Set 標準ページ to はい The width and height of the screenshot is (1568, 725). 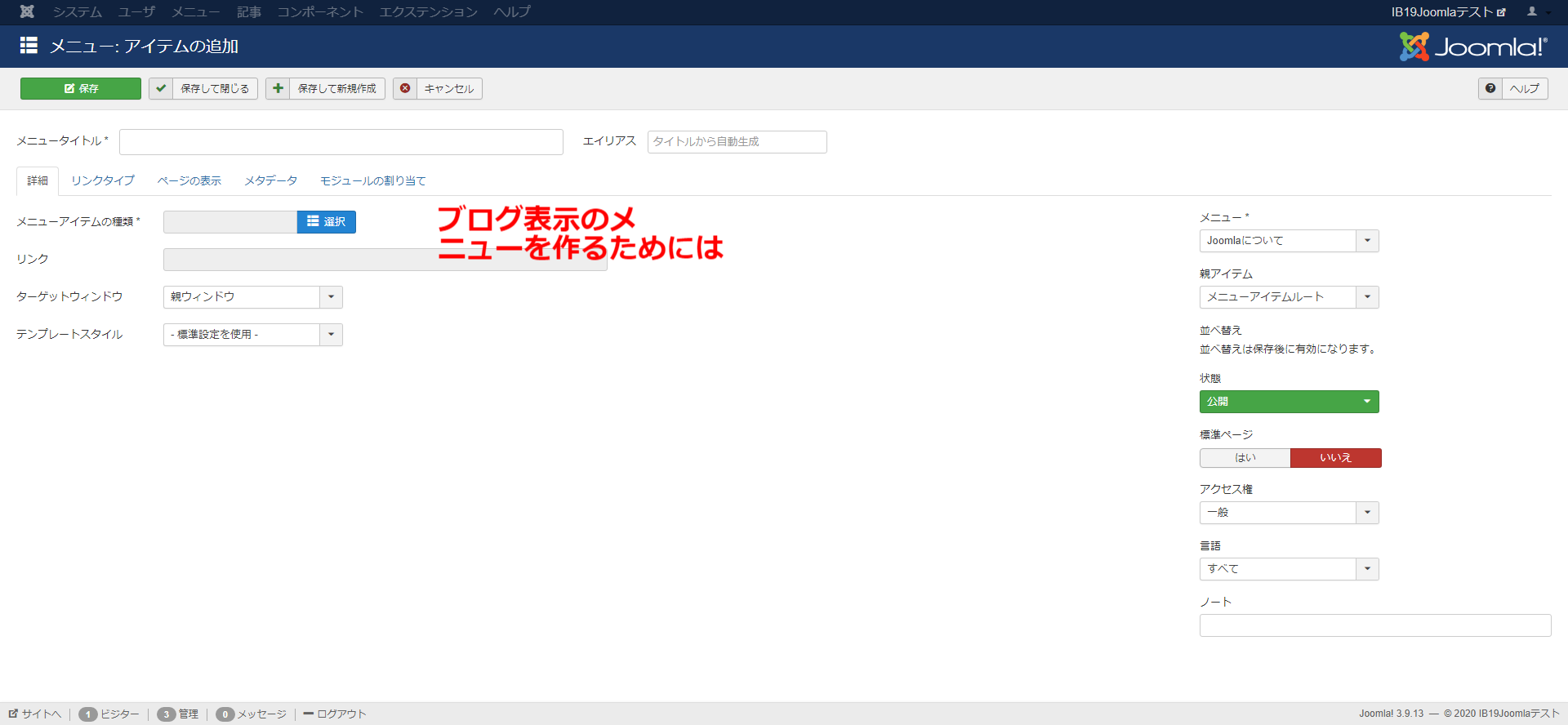(x=1245, y=458)
